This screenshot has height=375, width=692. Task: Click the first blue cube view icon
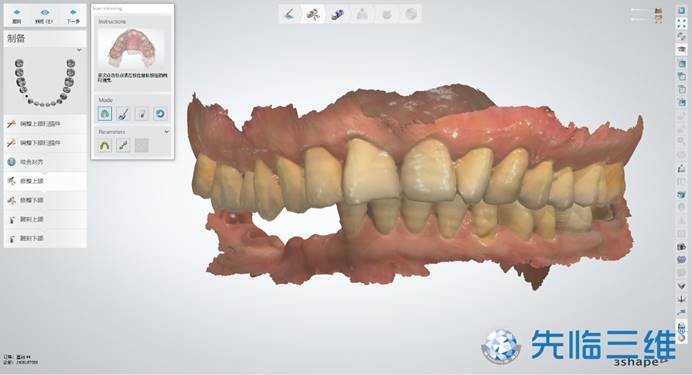[x=682, y=64]
